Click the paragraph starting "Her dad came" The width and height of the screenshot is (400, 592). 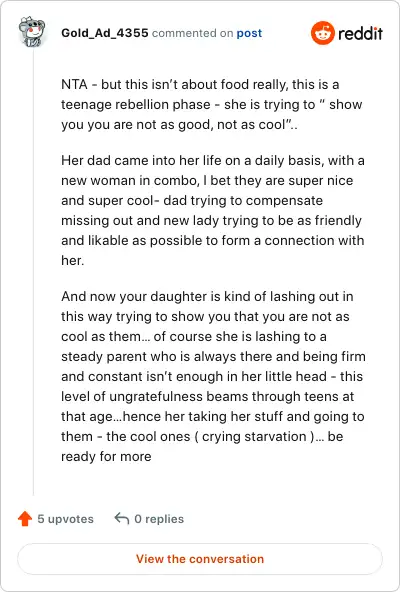point(213,210)
